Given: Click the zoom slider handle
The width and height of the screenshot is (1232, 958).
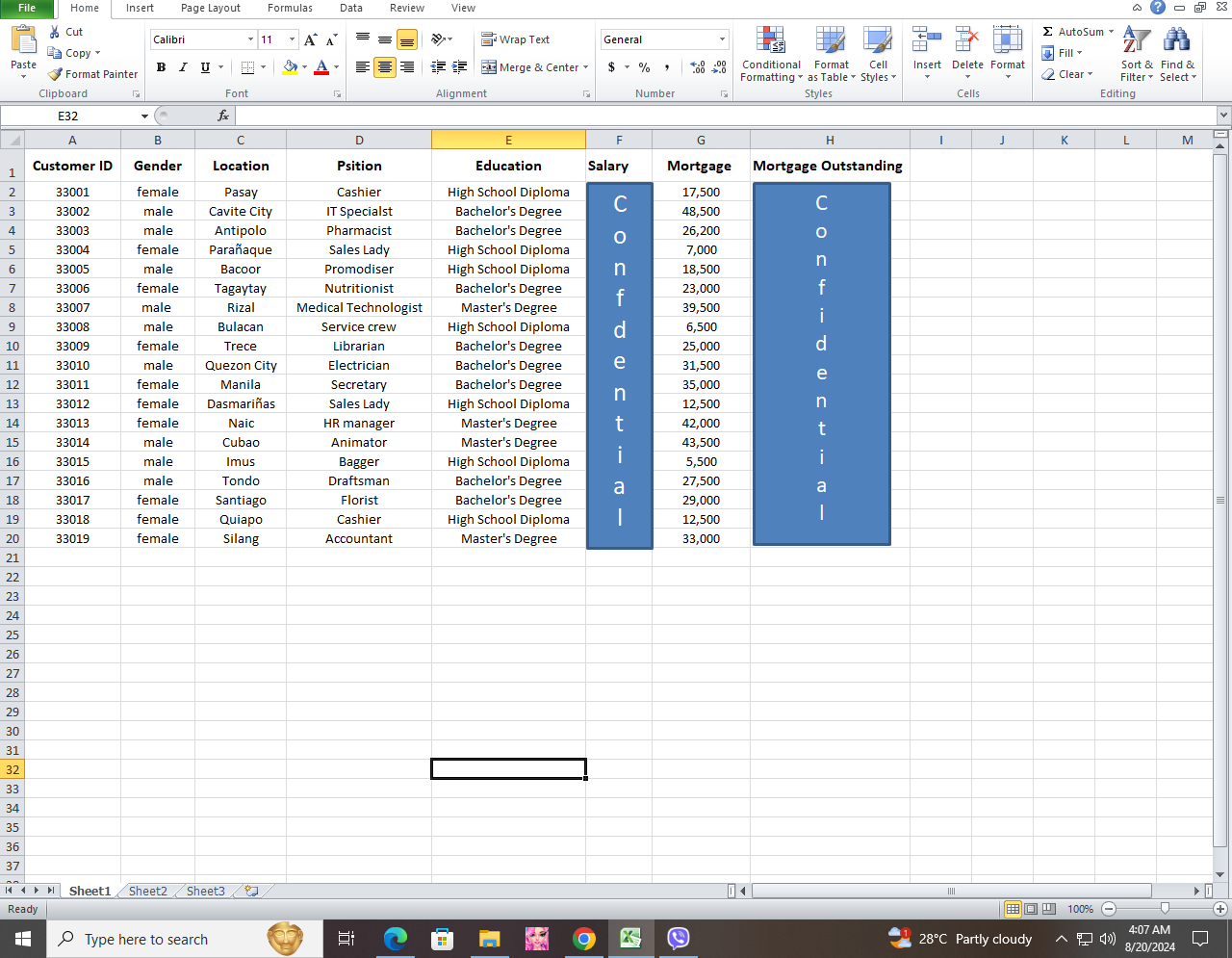Looking at the screenshot, I should pos(1165,909).
